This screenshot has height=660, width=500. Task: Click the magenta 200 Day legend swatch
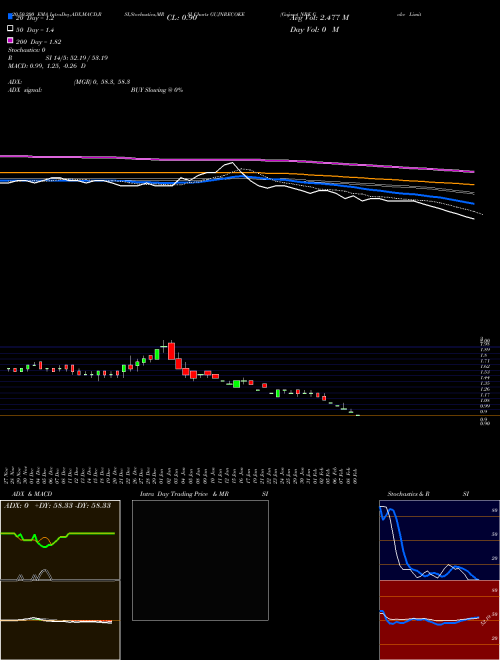point(10,40)
